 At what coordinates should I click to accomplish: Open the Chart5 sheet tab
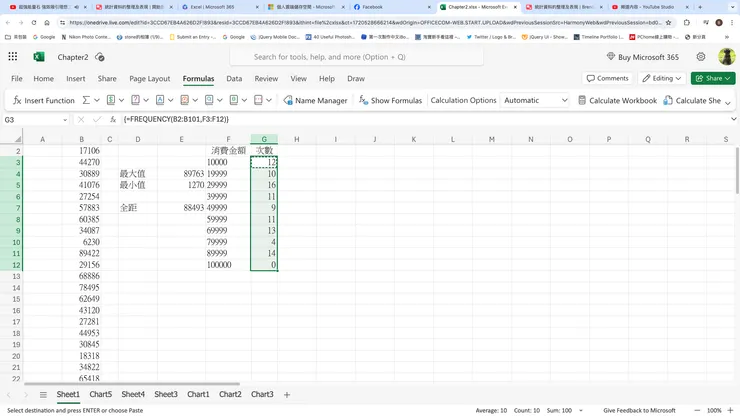point(101,394)
